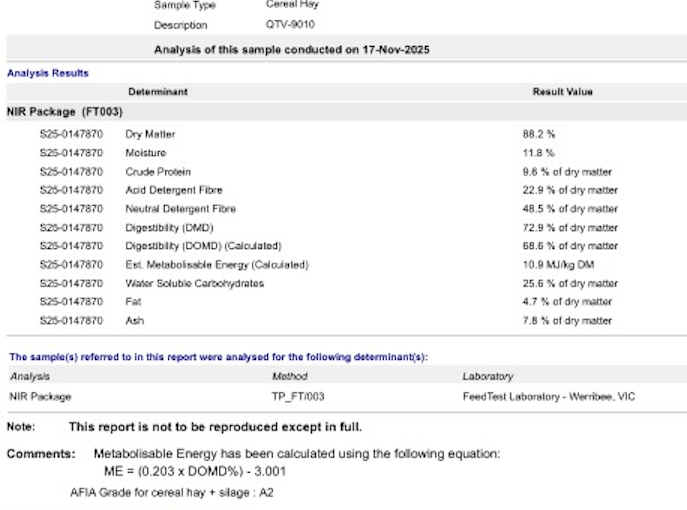The height and width of the screenshot is (510, 687).
Task: Click the Acid Detergent Fibre label
Action: [174, 190]
